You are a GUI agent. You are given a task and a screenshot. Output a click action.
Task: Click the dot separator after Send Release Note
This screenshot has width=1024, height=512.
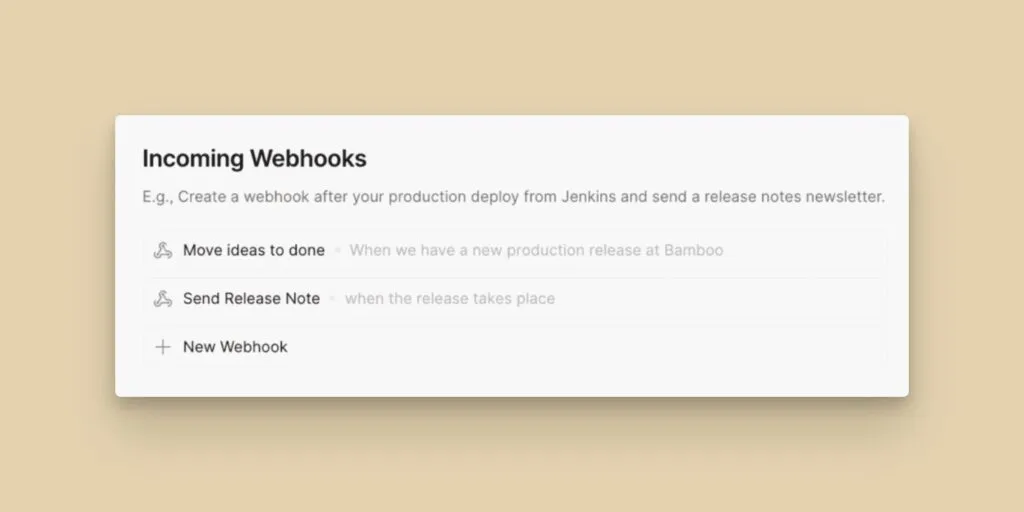pos(333,298)
